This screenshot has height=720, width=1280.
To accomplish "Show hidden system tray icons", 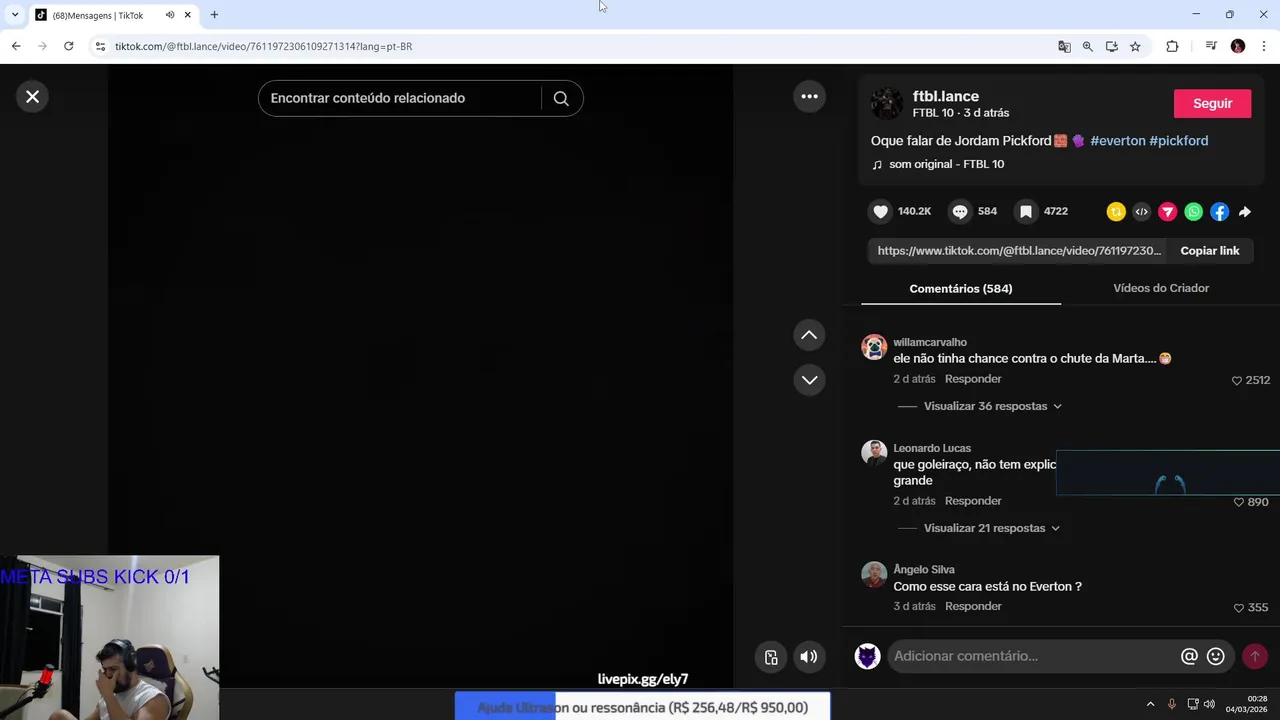I will [x=1150, y=704].
